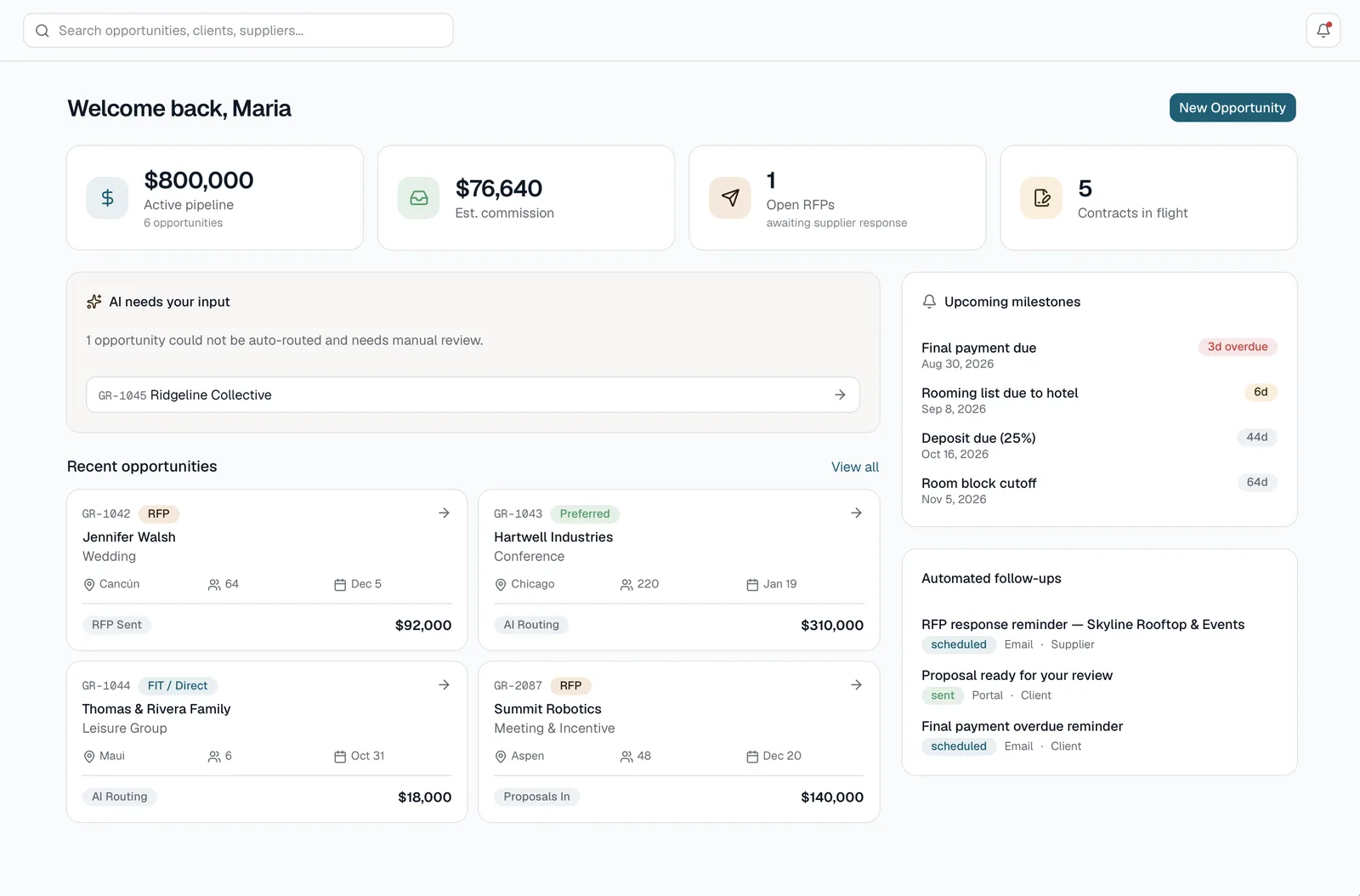Click the location pin icon next to Aspen
The width and height of the screenshot is (1360, 896).
point(501,757)
